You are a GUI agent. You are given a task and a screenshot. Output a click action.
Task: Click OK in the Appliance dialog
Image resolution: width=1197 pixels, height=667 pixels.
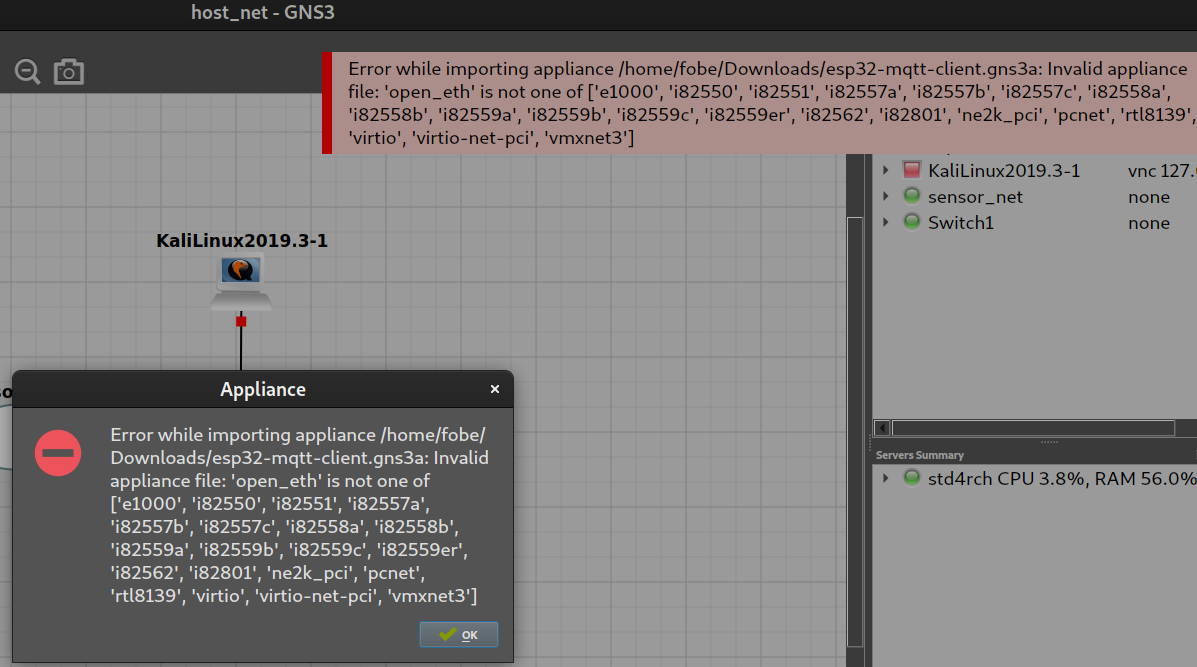459,634
